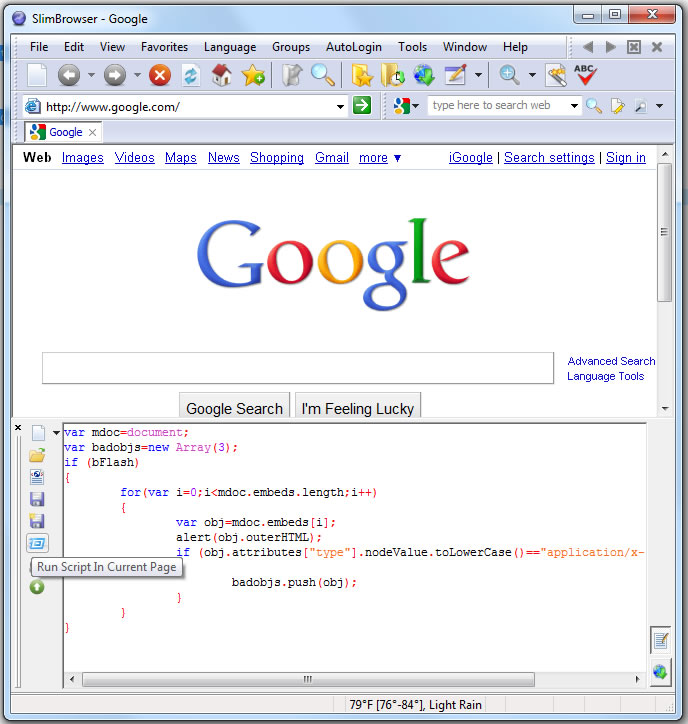Open the Favorites folder star icon
This screenshot has width=688, height=724.
(x=362, y=75)
